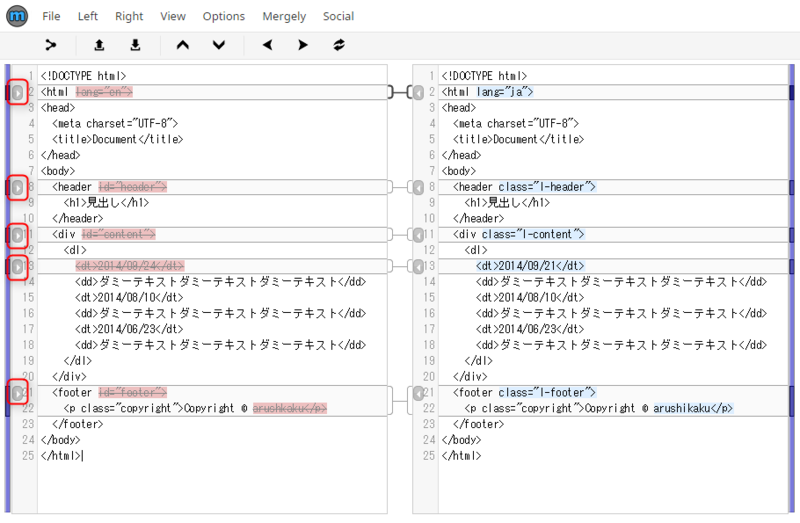Click the download (save .diff) toolbar icon
Viewport: 800px width, 523px height.
pyautogui.click(x=135, y=45)
